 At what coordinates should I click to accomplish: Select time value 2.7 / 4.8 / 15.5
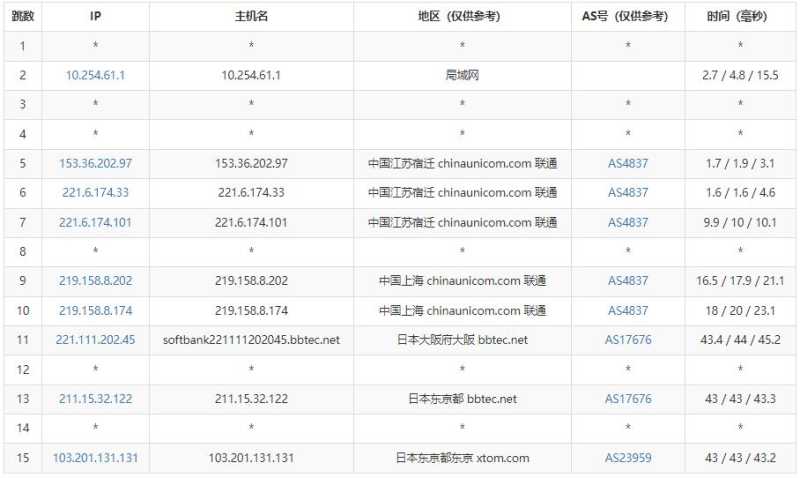point(740,76)
